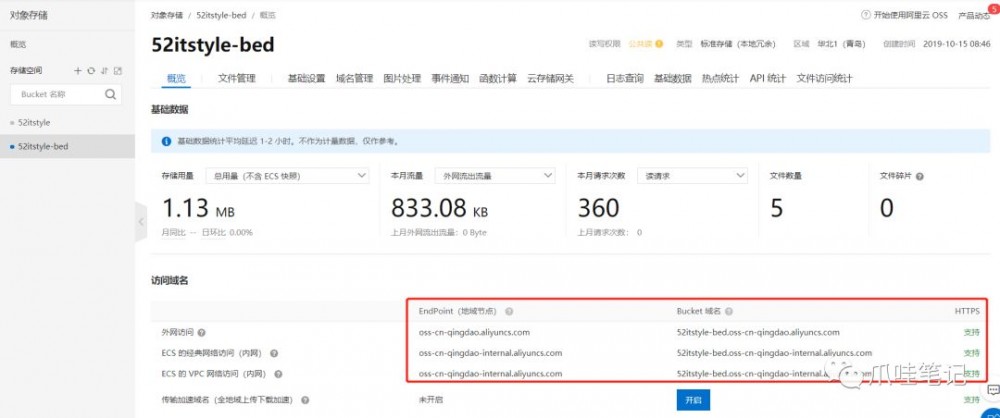Click help icon next to 传输加速域名
Screen dimensions: 1000x418
click(305, 400)
